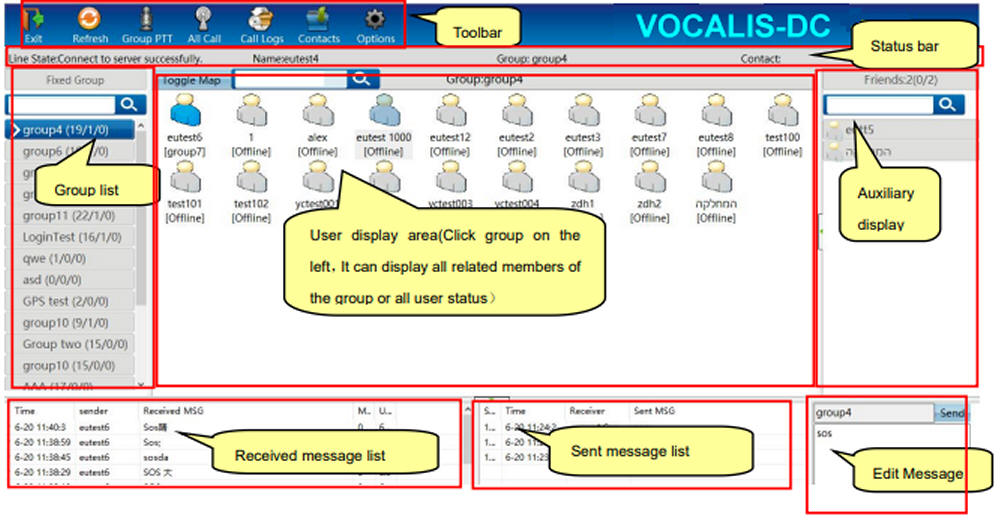The image size is (1004, 528).
Task: Click the Friends panel search icon
Action: click(948, 104)
